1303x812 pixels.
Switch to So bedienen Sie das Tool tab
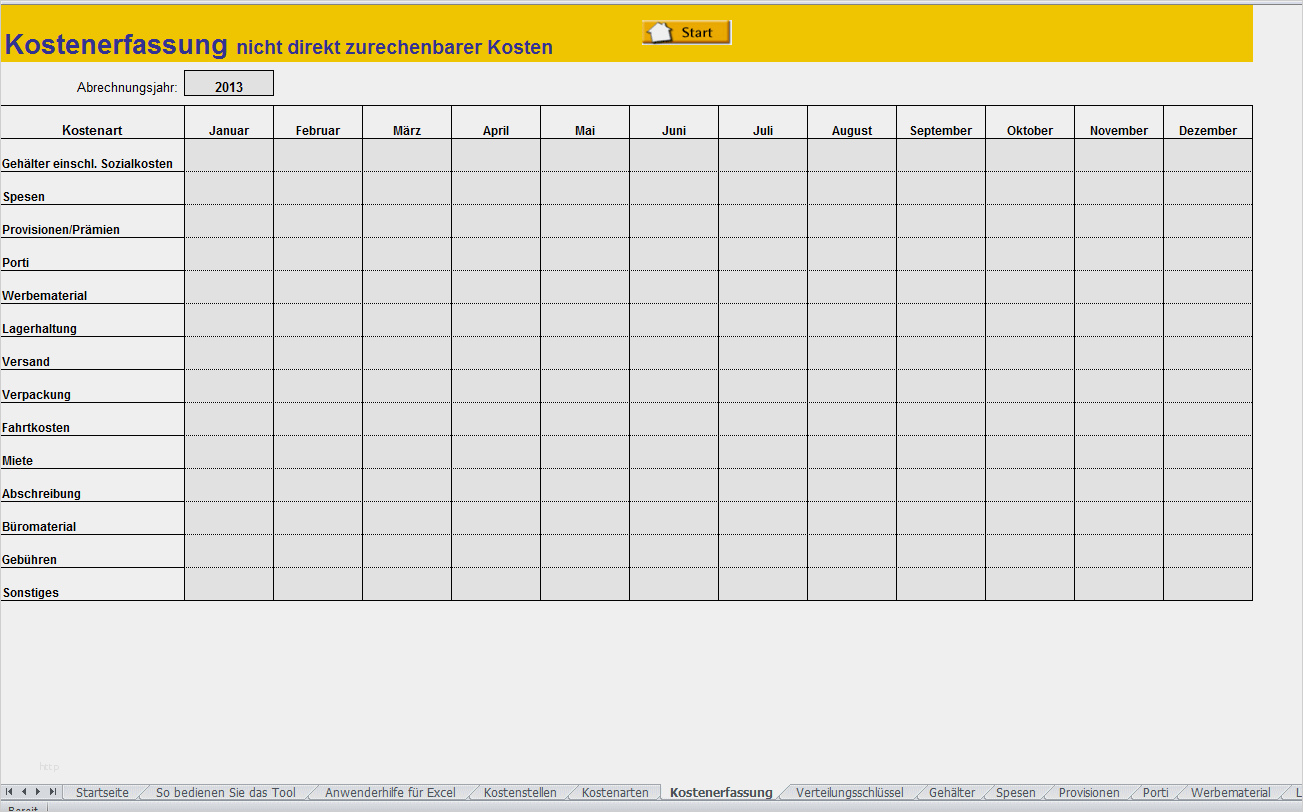point(225,792)
